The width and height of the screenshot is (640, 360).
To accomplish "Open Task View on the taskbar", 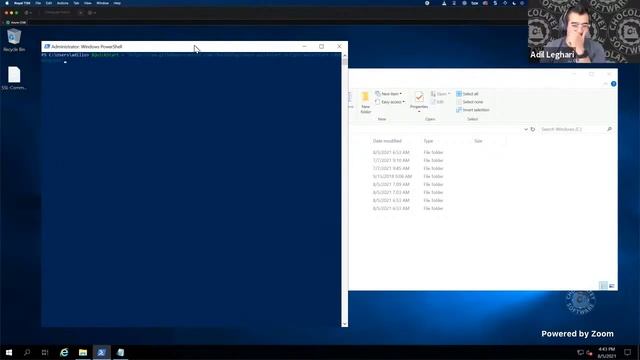I will [x=45, y=352].
